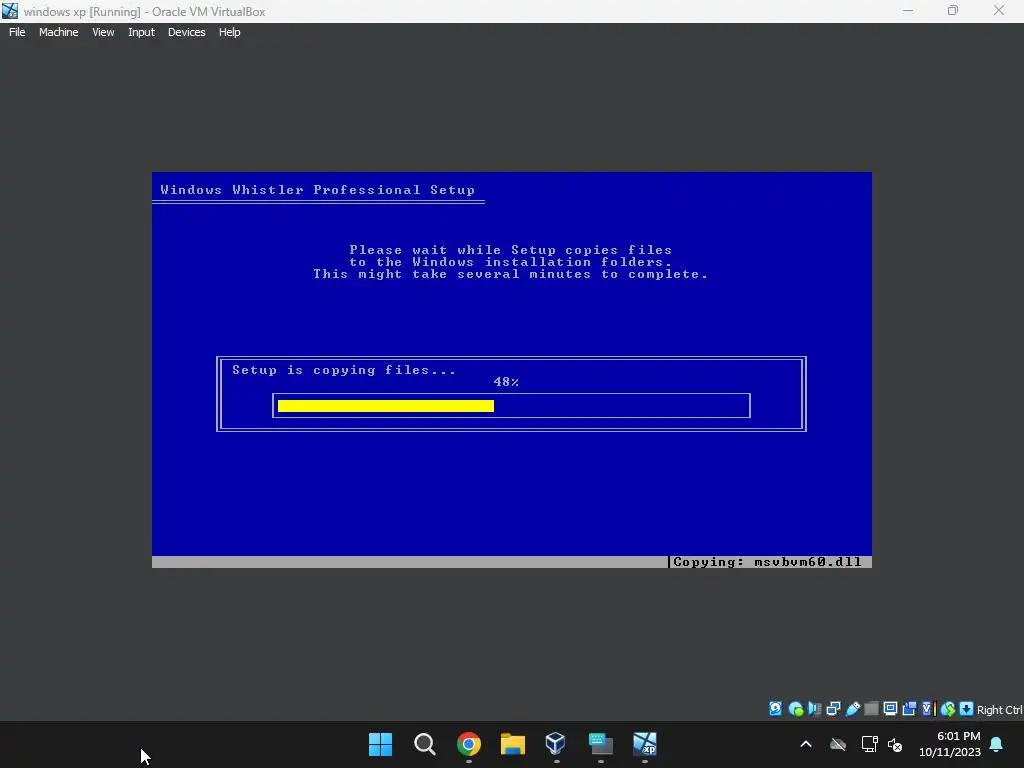Open VirtualBox Manager from taskbar

(556, 743)
